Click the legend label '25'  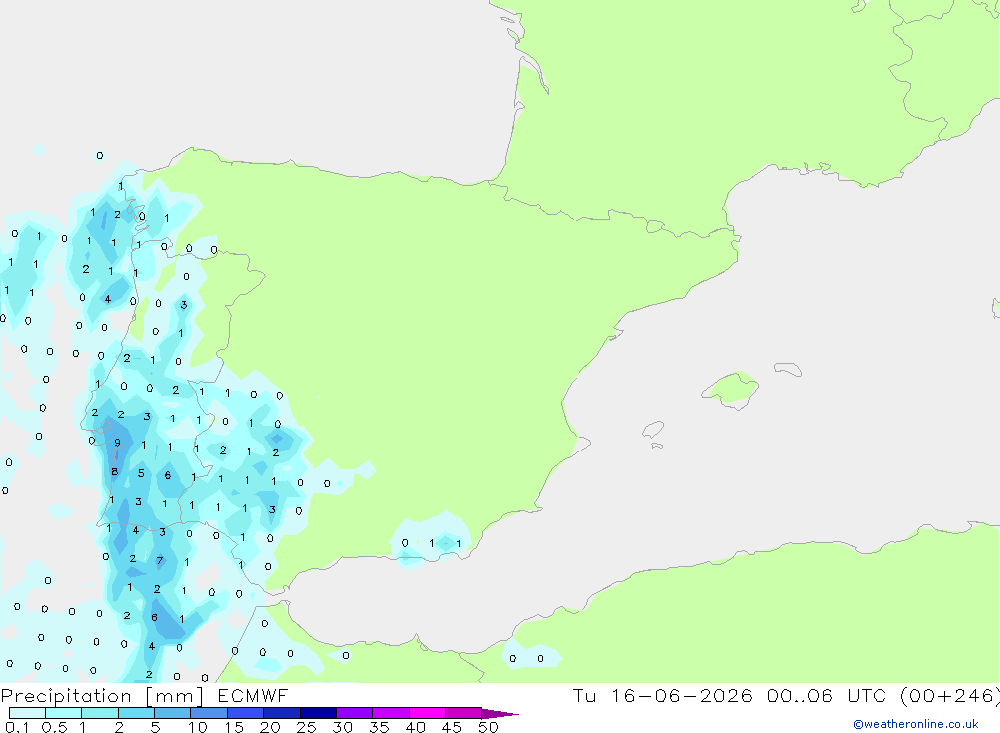point(306,727)
